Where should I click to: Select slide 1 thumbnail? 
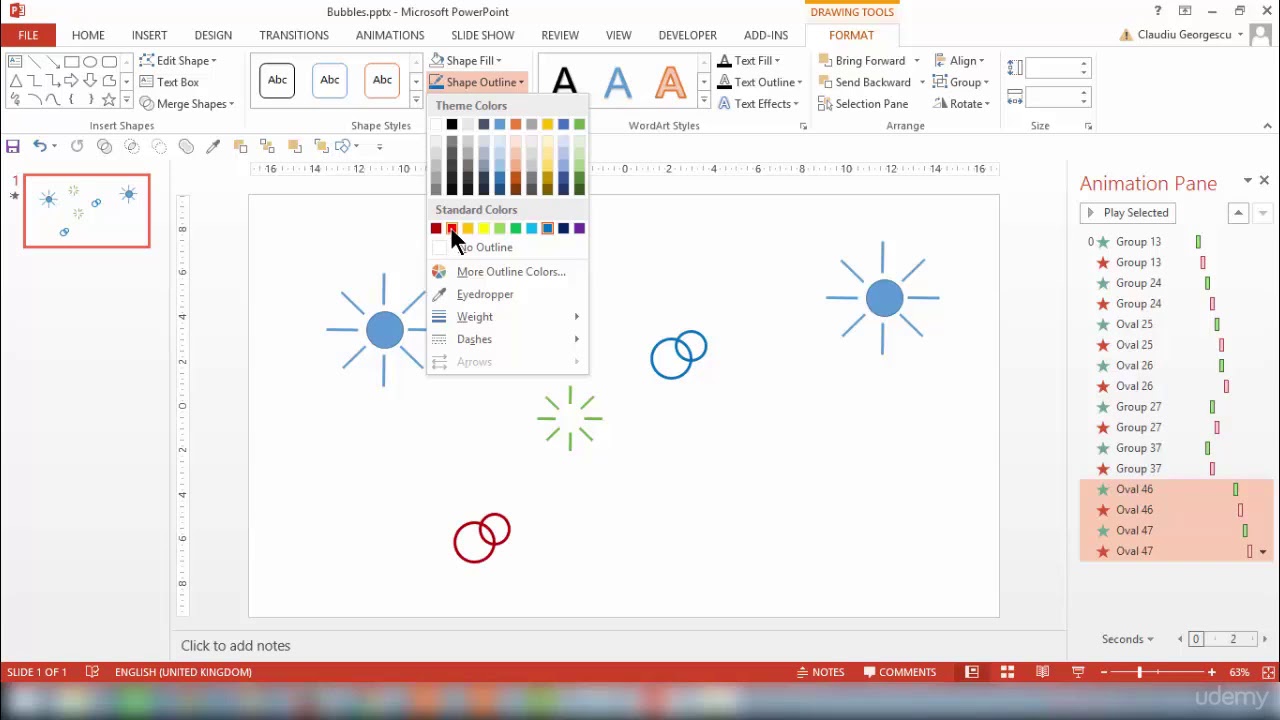[87, 211]
